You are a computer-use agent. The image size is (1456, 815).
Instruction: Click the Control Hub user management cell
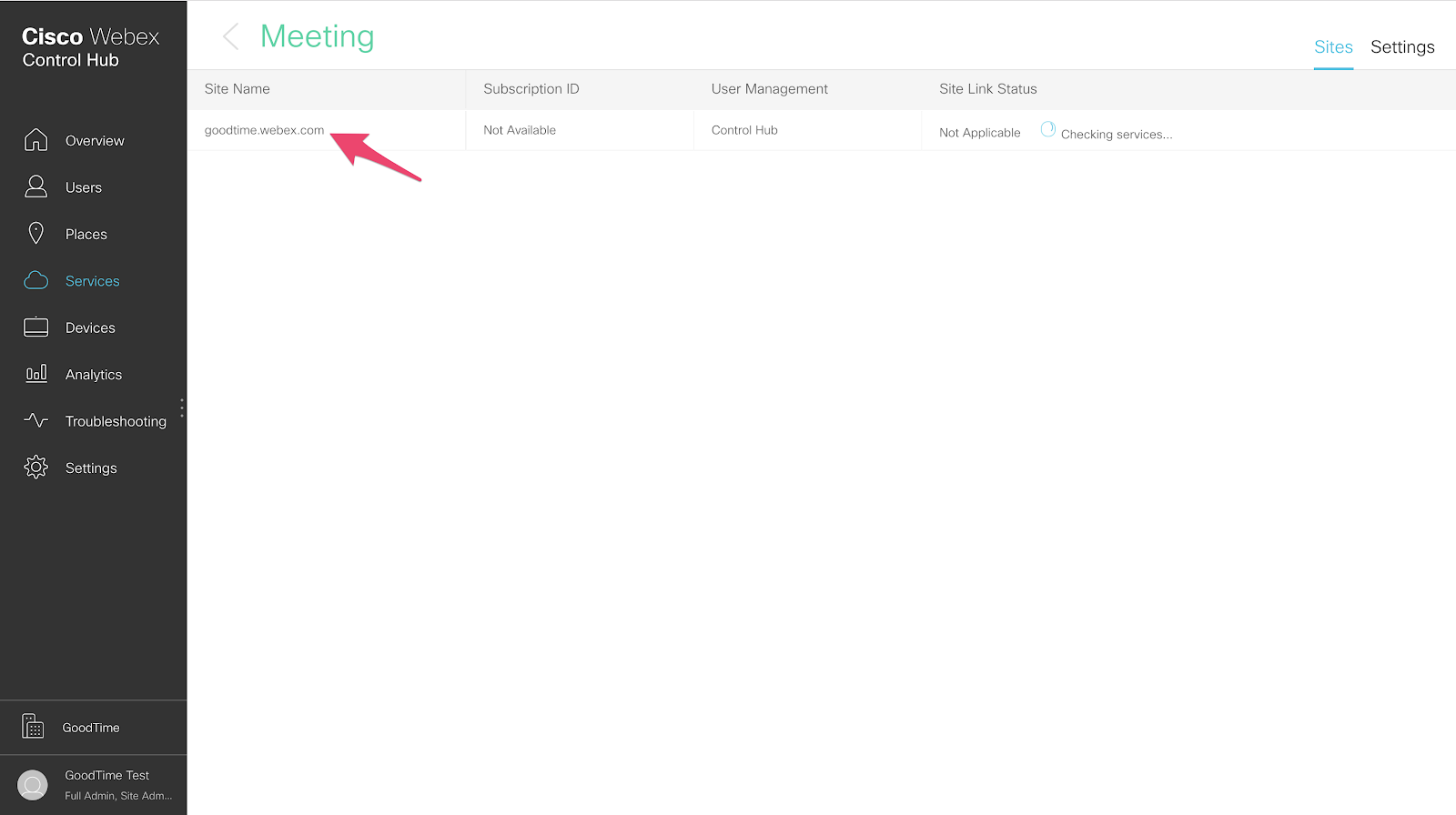click(x=744, y=130)
